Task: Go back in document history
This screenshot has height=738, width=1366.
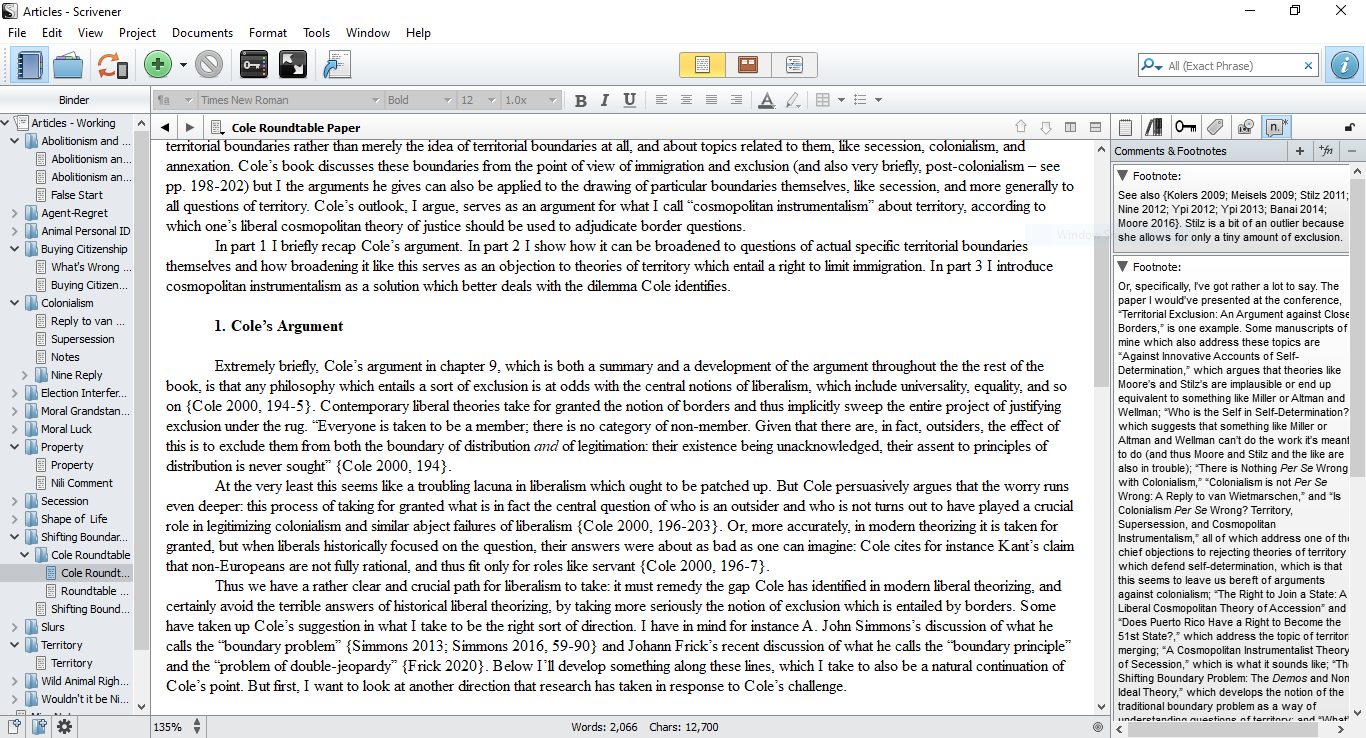Action: pos(165,127)
